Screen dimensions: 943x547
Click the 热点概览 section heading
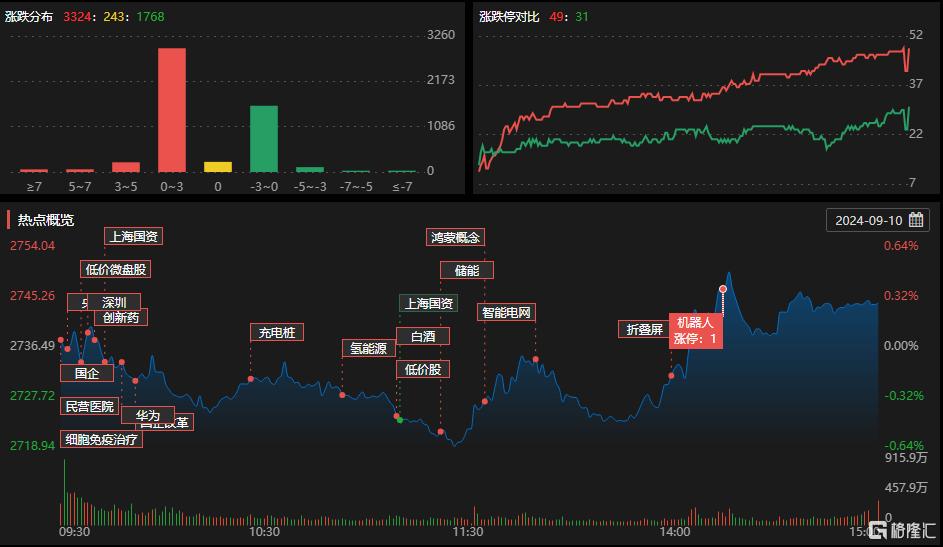(46, 220)
